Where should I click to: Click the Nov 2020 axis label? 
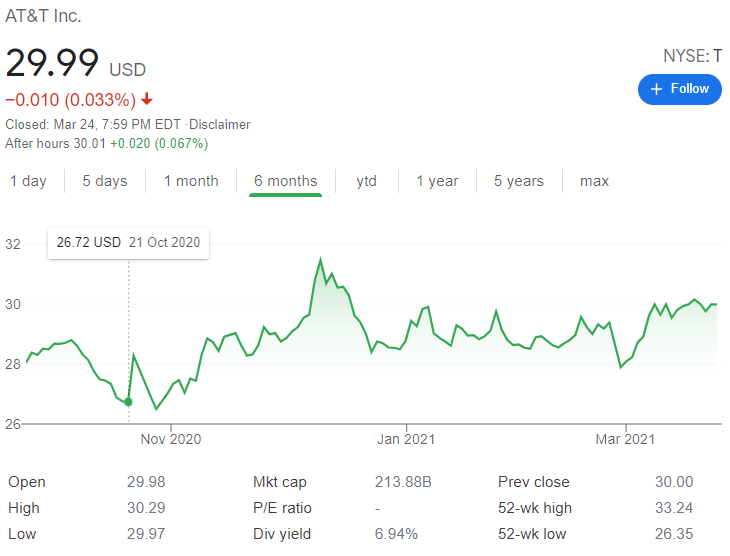(171, 439)
